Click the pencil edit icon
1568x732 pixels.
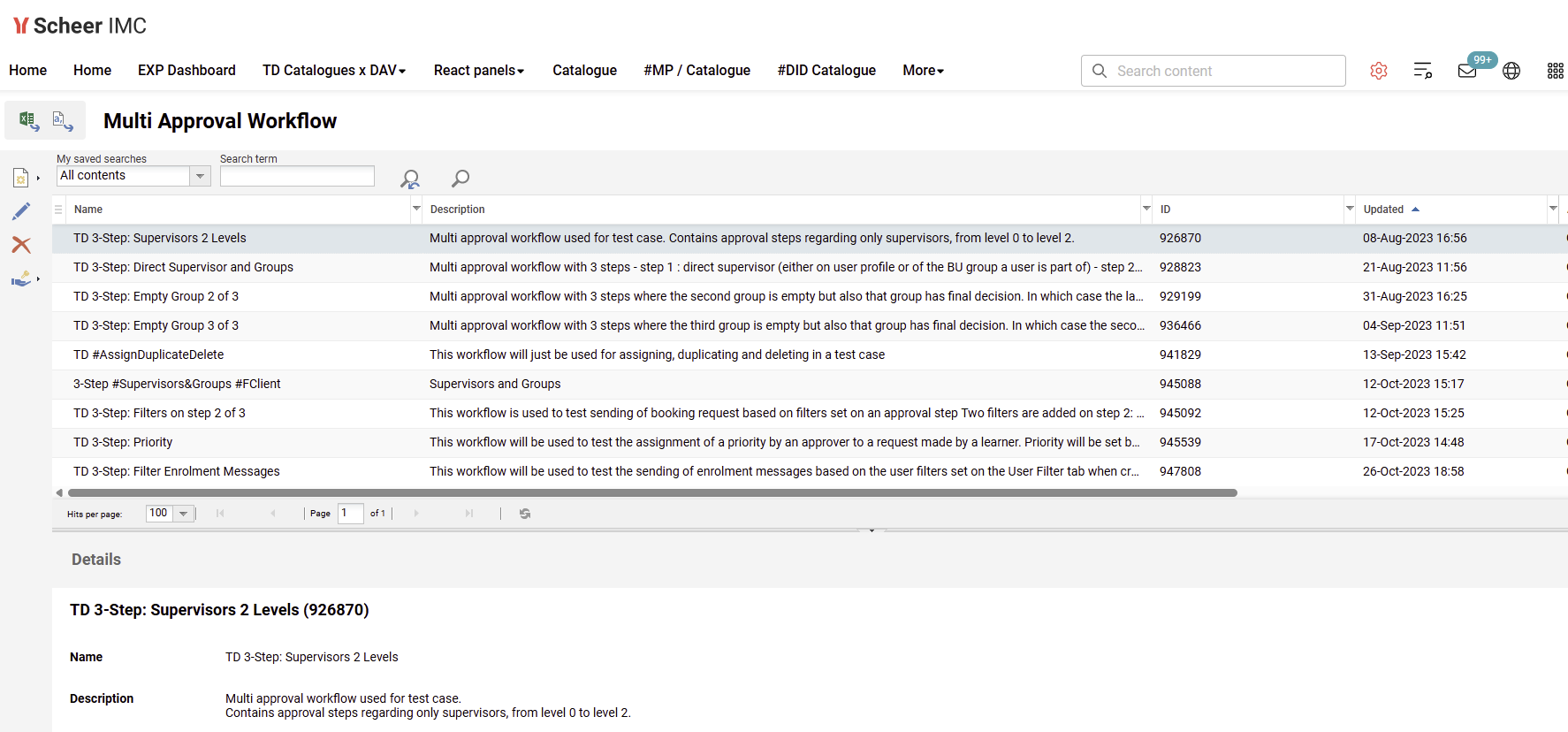pos(21,211)
